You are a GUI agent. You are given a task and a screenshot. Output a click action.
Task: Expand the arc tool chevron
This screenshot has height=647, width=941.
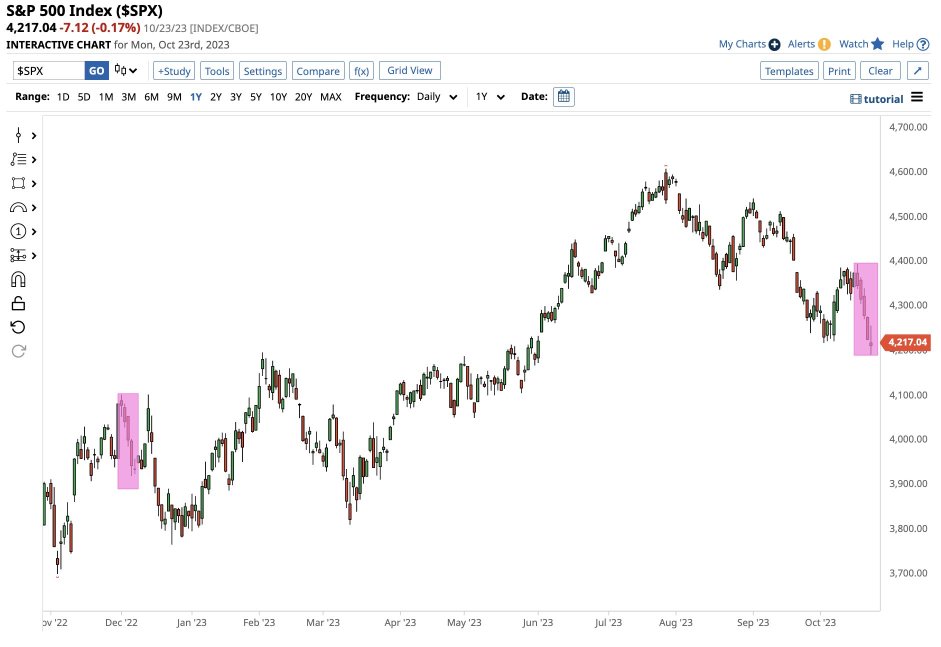pyautogui.click(x=34, y=208)
